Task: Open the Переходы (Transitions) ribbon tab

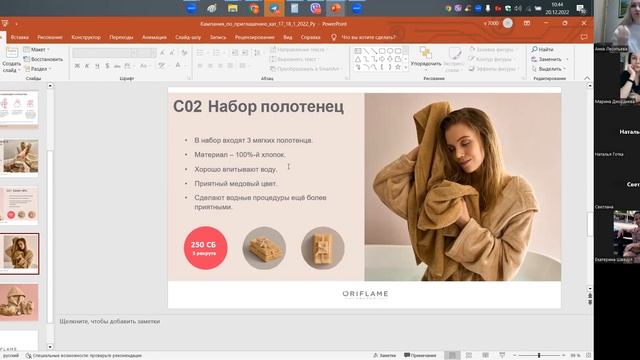Action: point(121,37)
